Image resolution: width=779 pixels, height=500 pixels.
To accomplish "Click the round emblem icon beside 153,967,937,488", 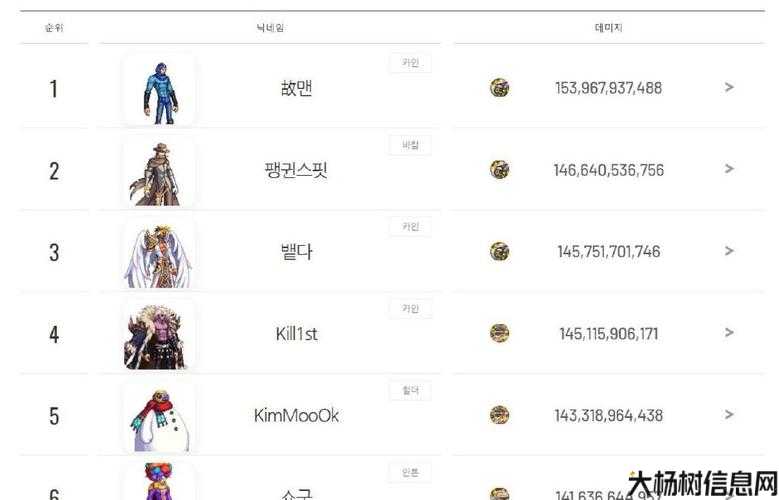I will (x=499, y=88).
